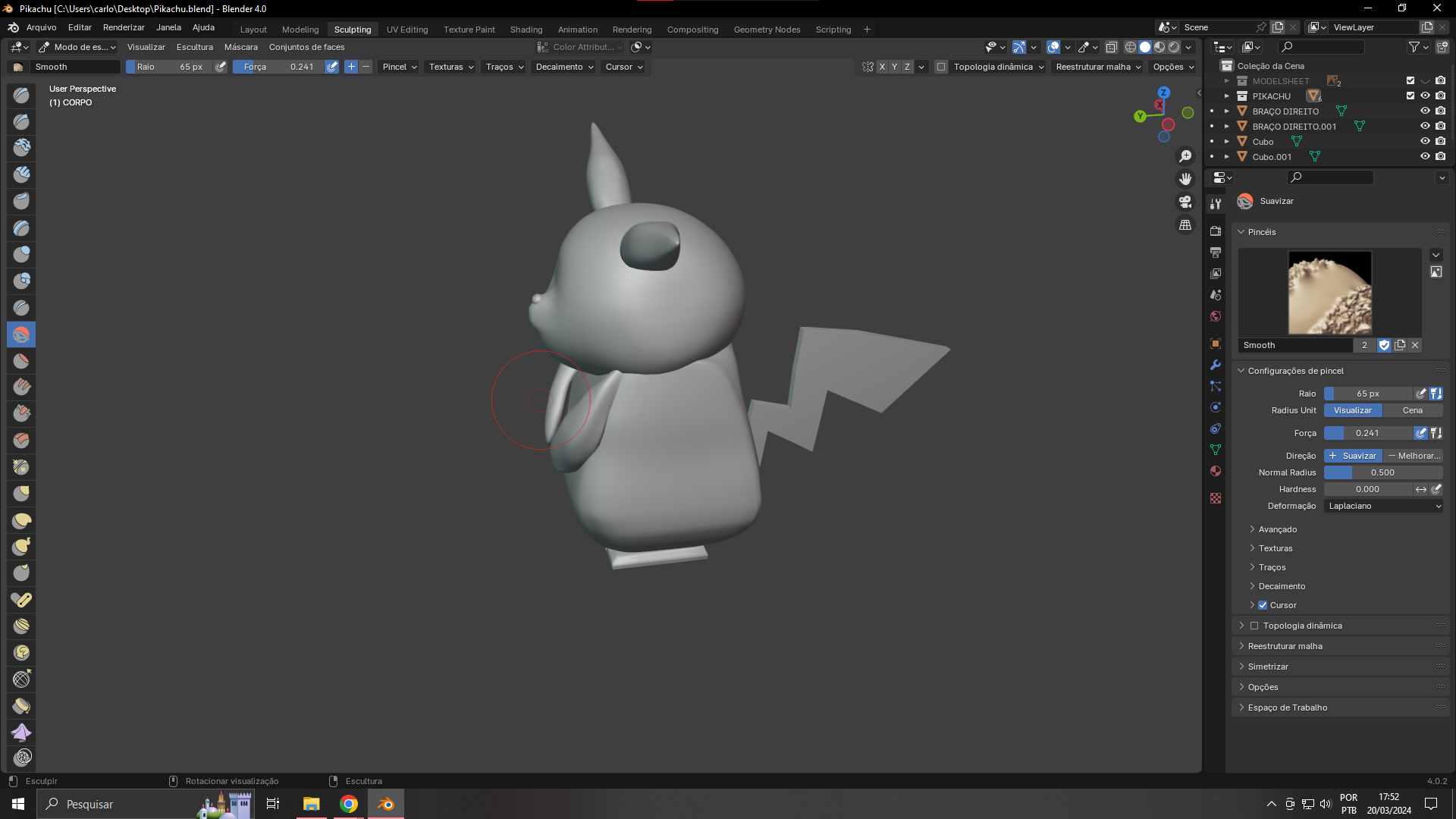
Task: Switch to the Shading workspace tab
Action: click(526, 30)
